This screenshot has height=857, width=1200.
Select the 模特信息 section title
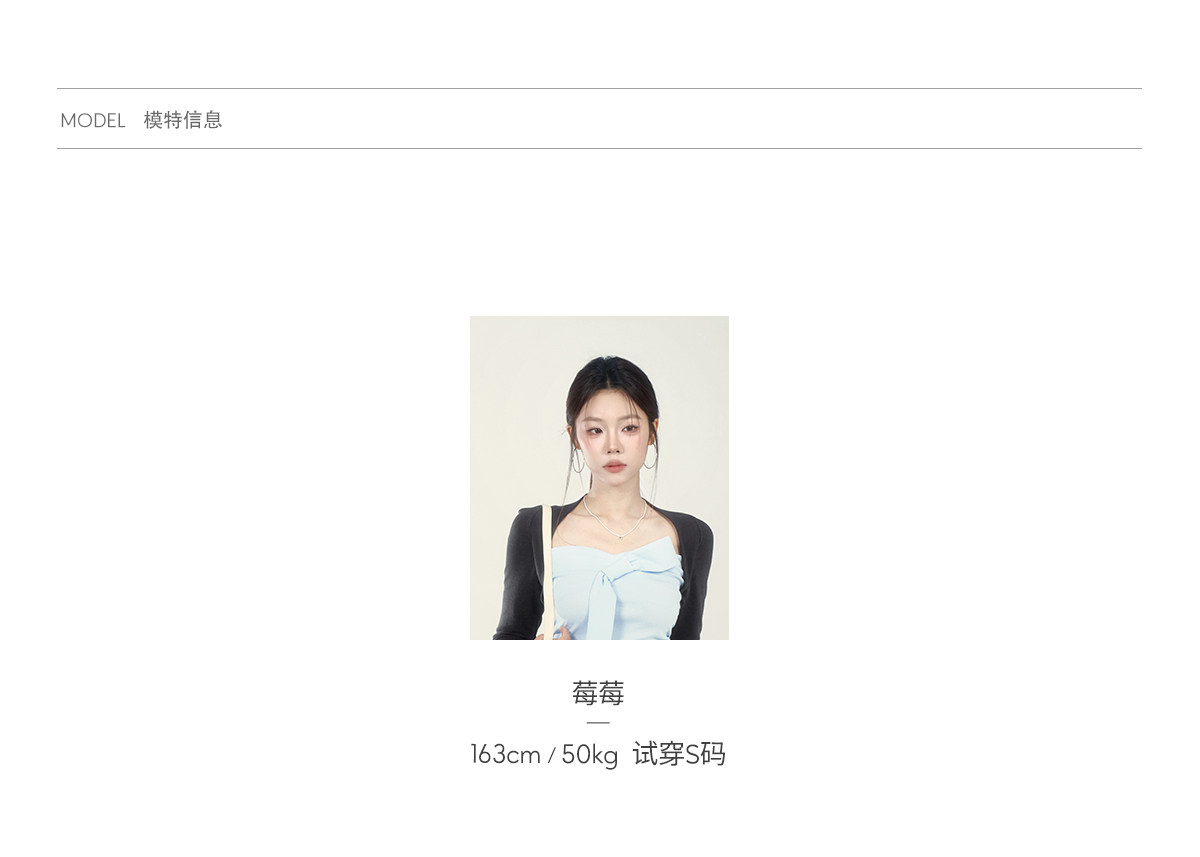183,120
